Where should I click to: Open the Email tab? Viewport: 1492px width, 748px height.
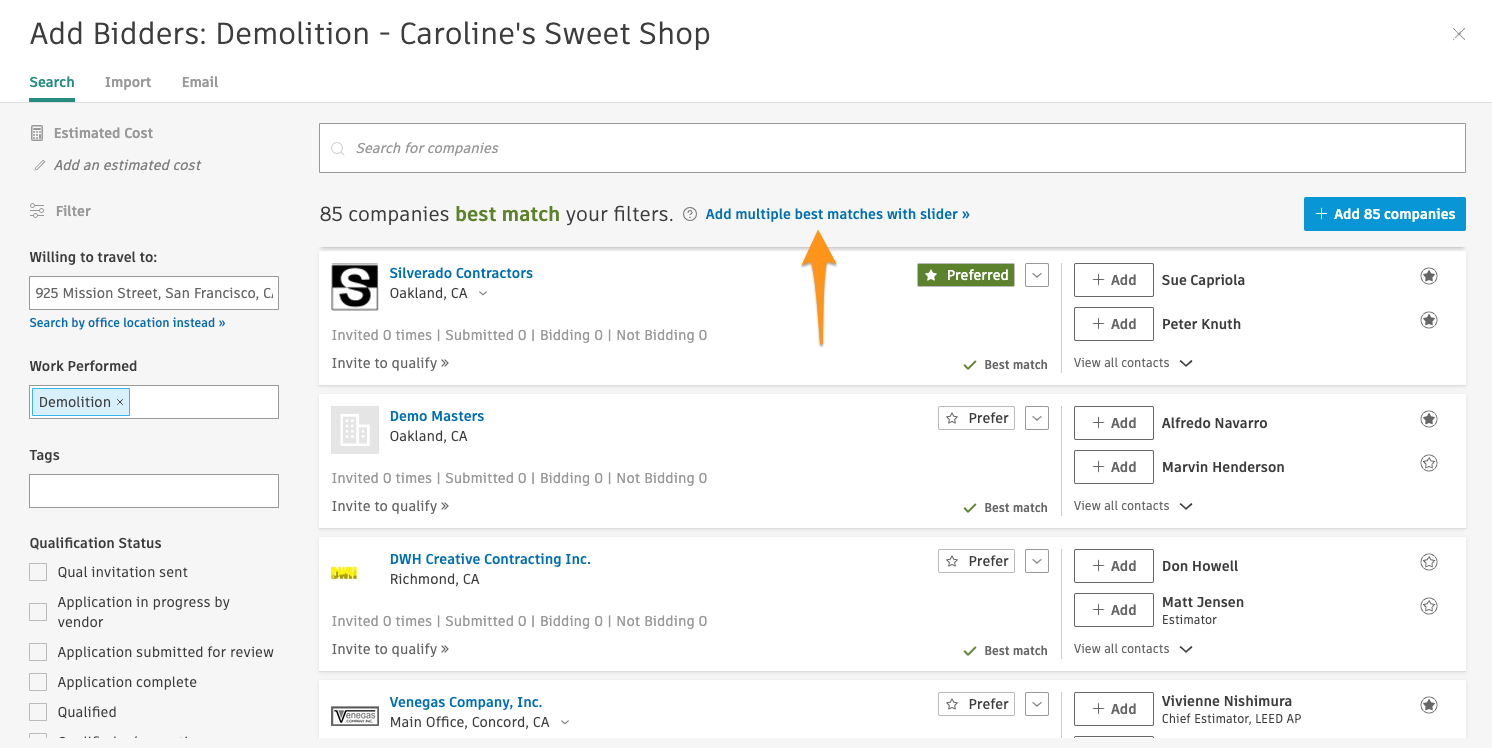click(200, 82)
